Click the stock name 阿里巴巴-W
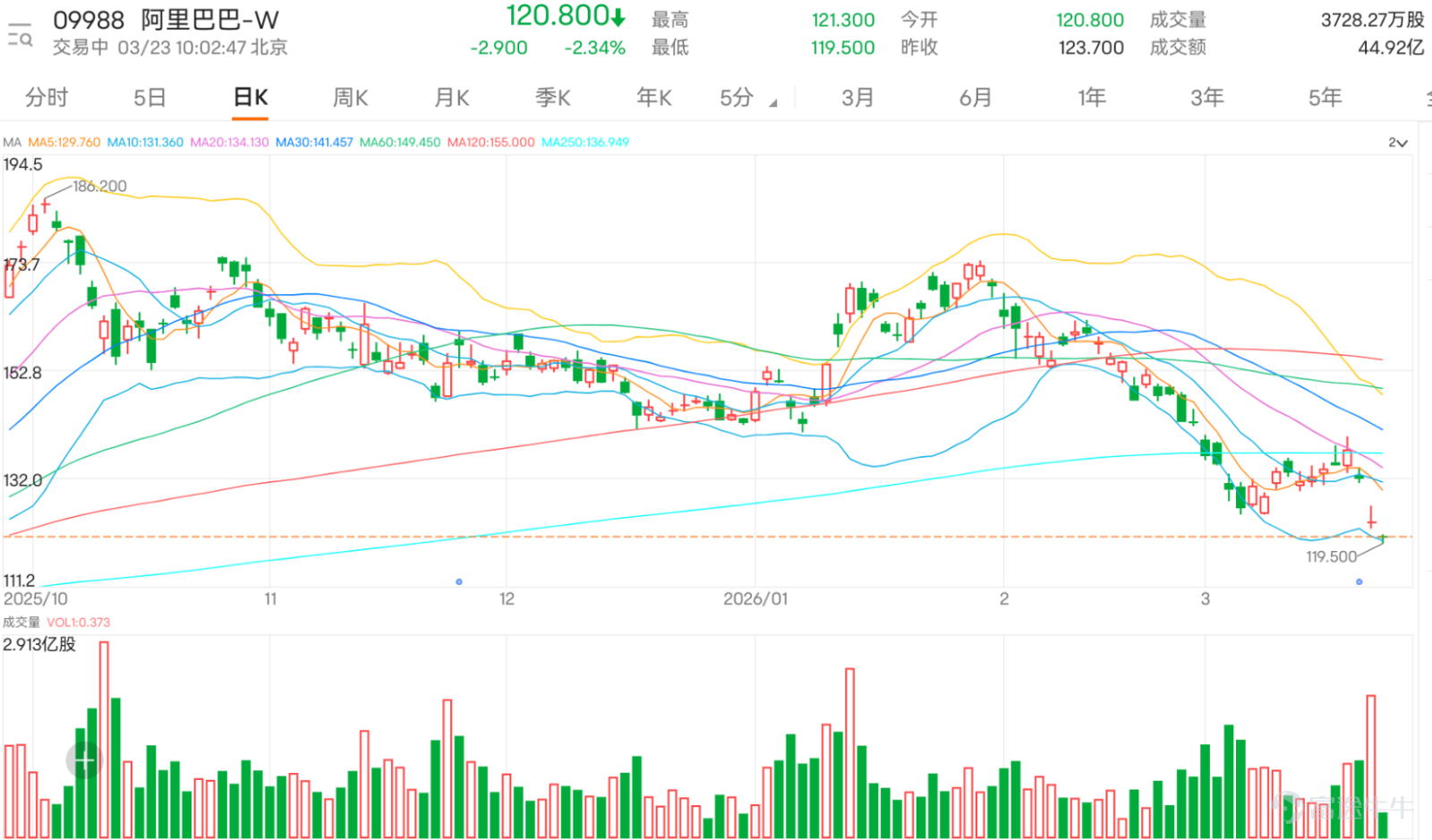Screen dimensions: 1432x840 pyautogui.click(x=210, y=20)
